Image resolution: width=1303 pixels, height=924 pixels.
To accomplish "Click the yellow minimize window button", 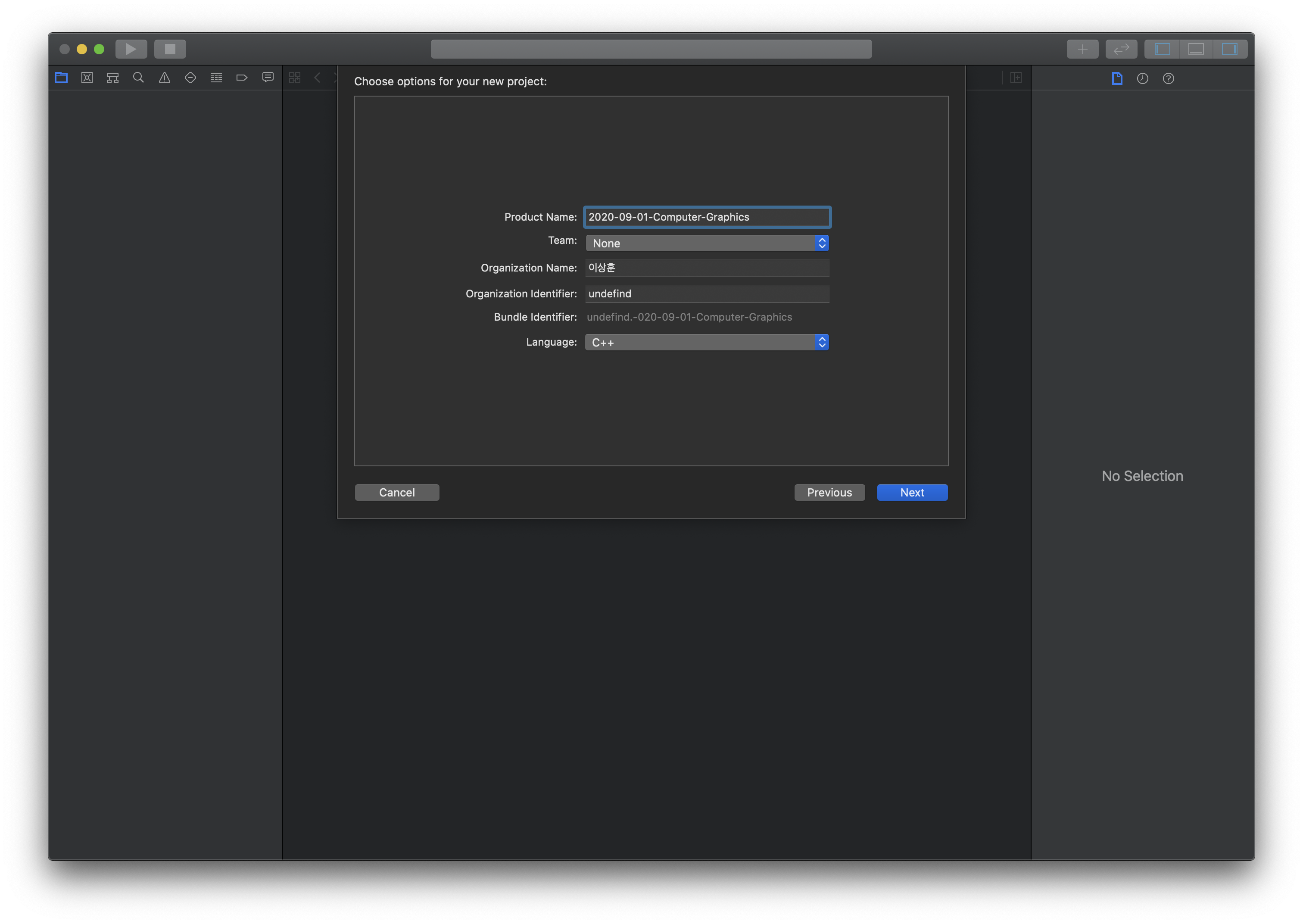I will tap(82, 49).
